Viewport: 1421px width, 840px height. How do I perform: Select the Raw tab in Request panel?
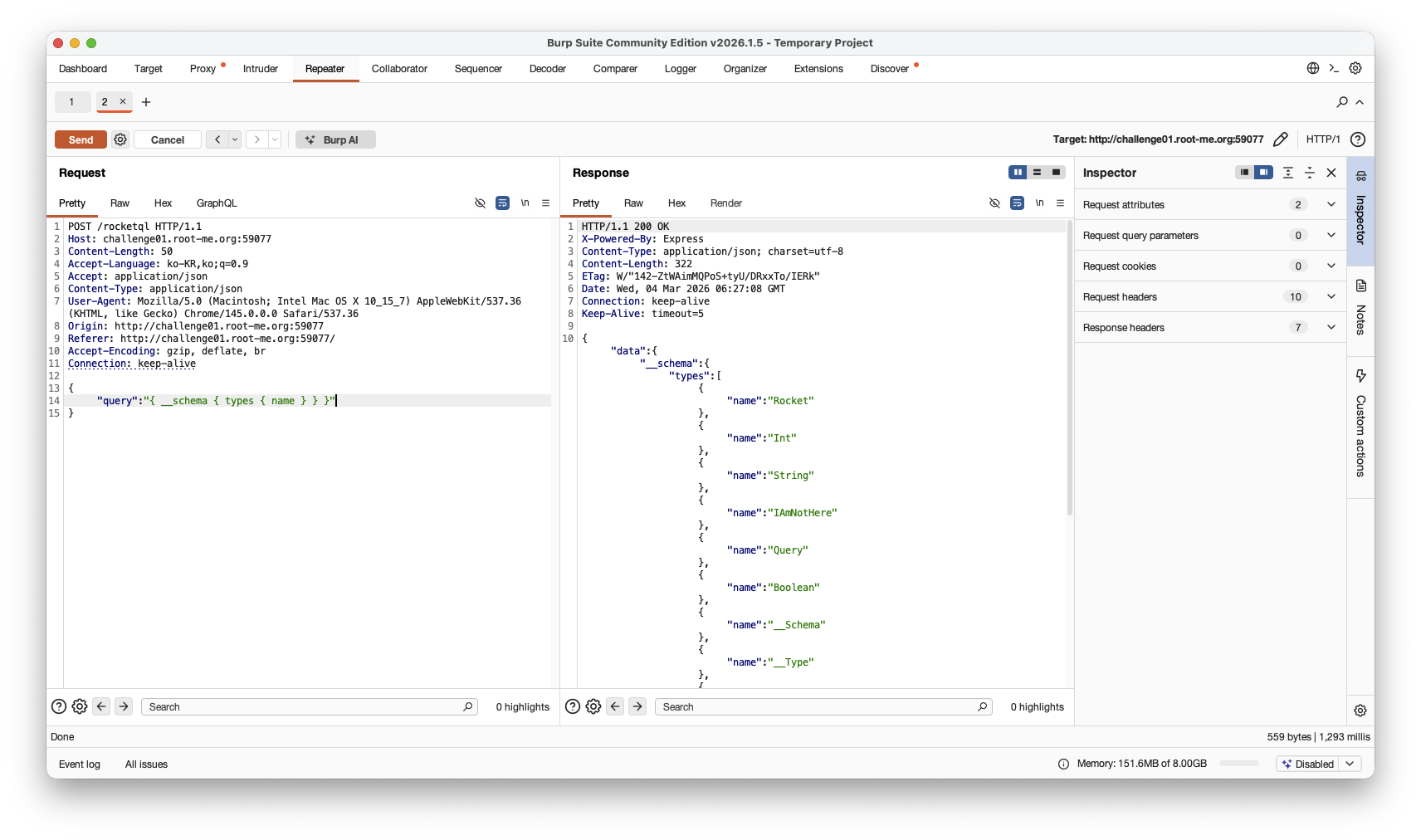click(120, 203)
